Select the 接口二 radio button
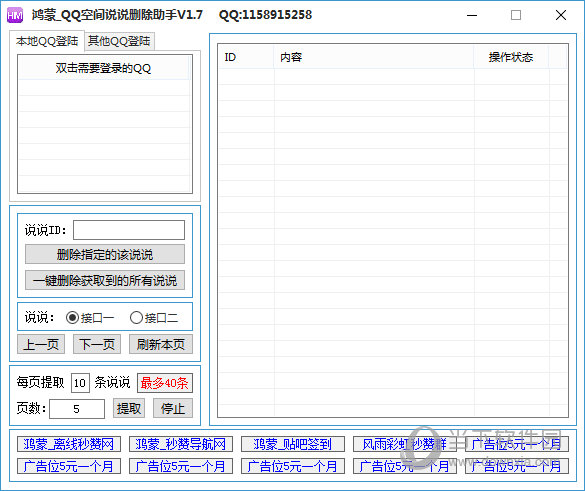This screenshot has width=585, height=491. [x=154, y=318]
